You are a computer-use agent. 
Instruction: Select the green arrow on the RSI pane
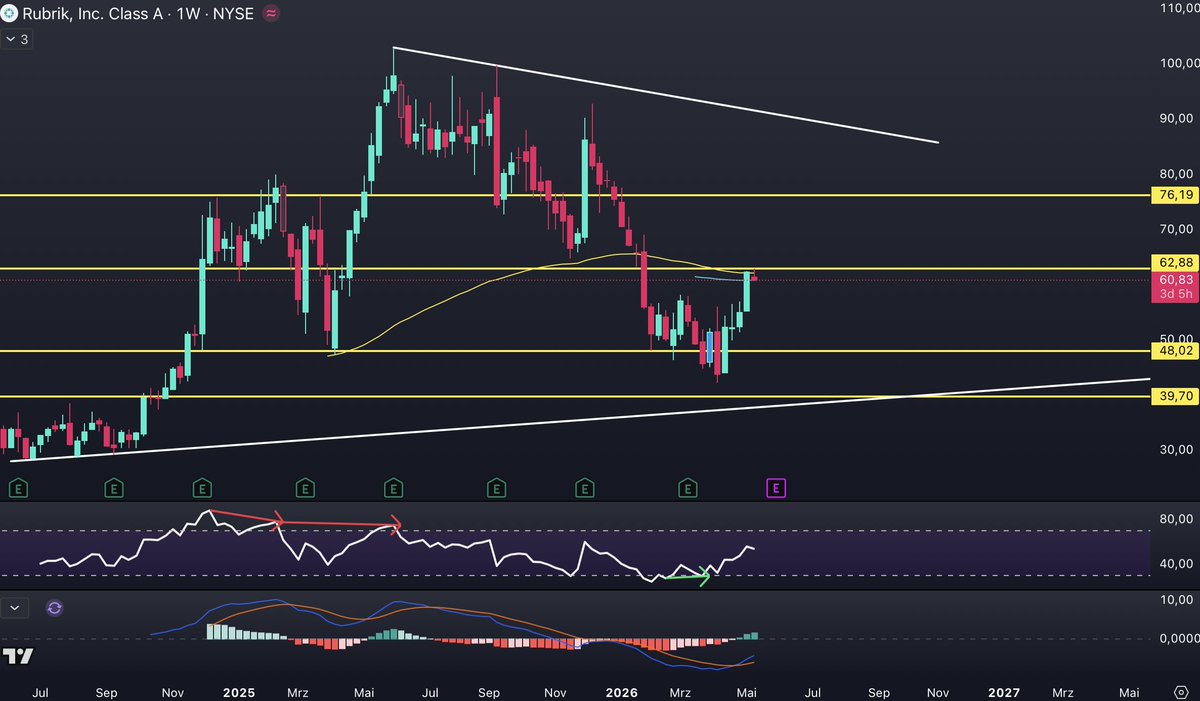[x=688, y=577]
